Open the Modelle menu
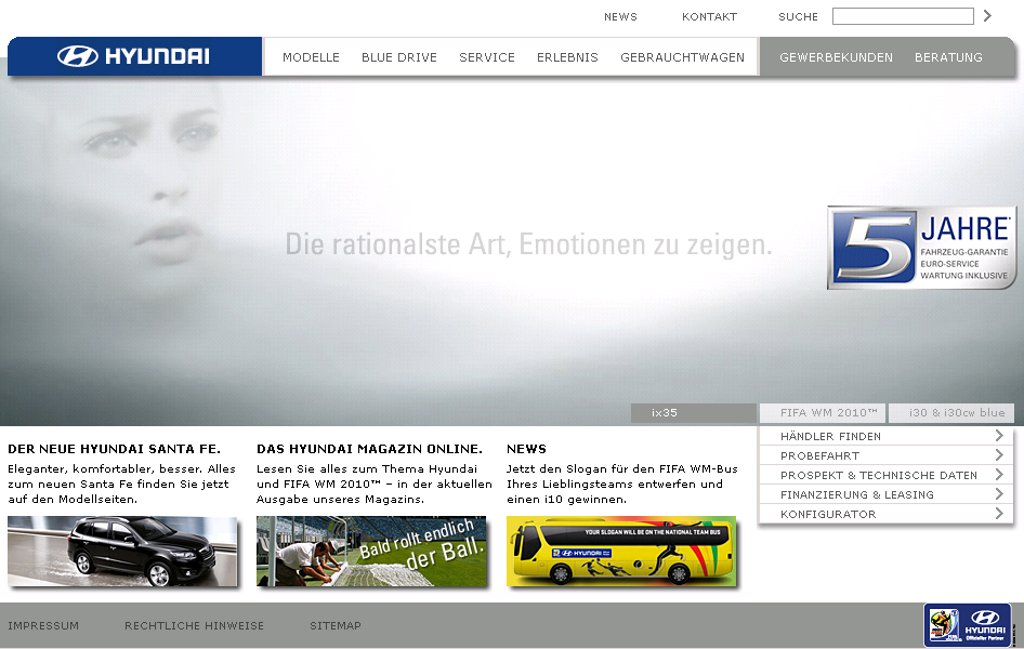 [x=311, y=57]
